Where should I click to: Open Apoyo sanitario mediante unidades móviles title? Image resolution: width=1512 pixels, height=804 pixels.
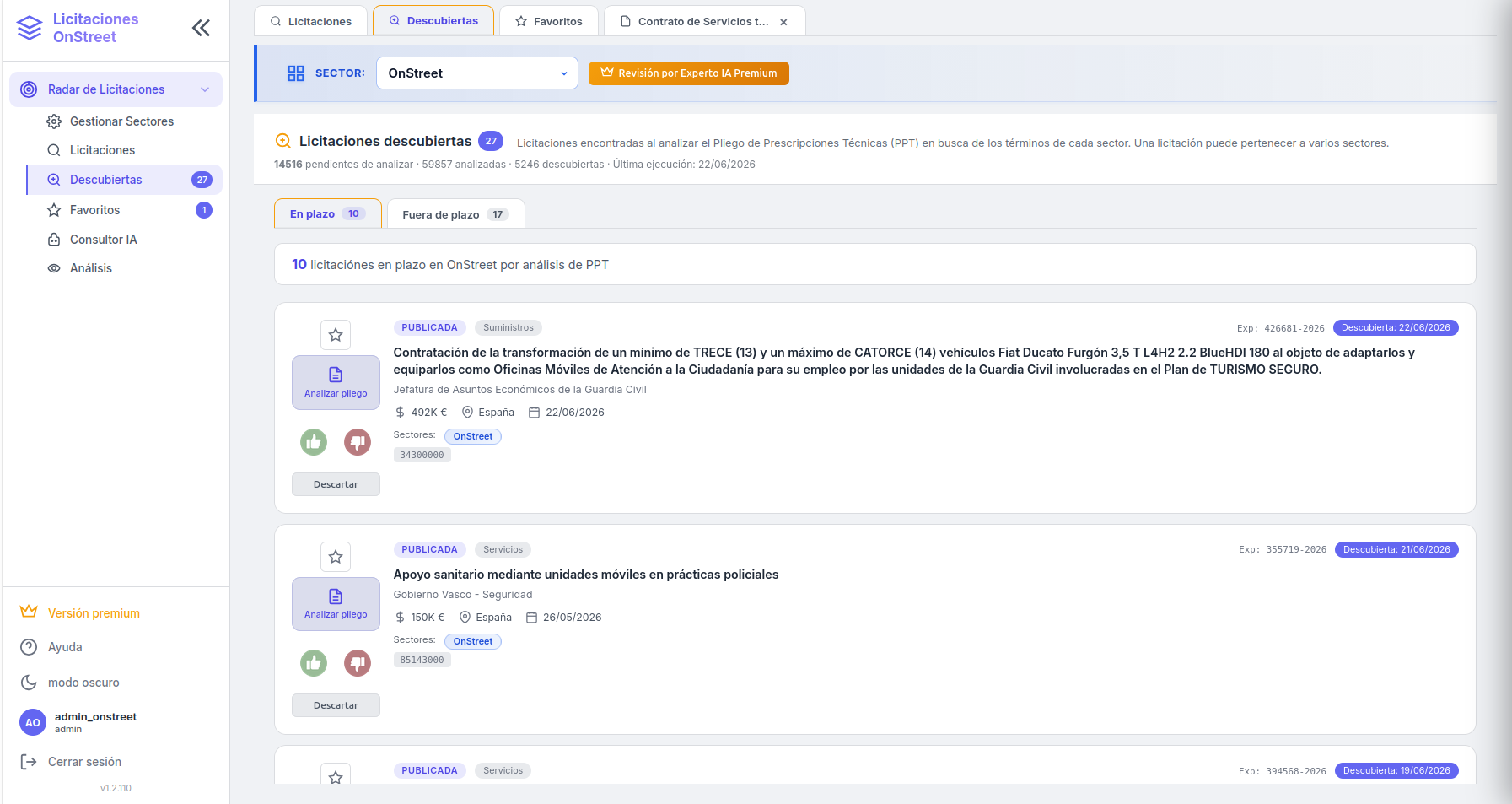[x=586, y=575]
